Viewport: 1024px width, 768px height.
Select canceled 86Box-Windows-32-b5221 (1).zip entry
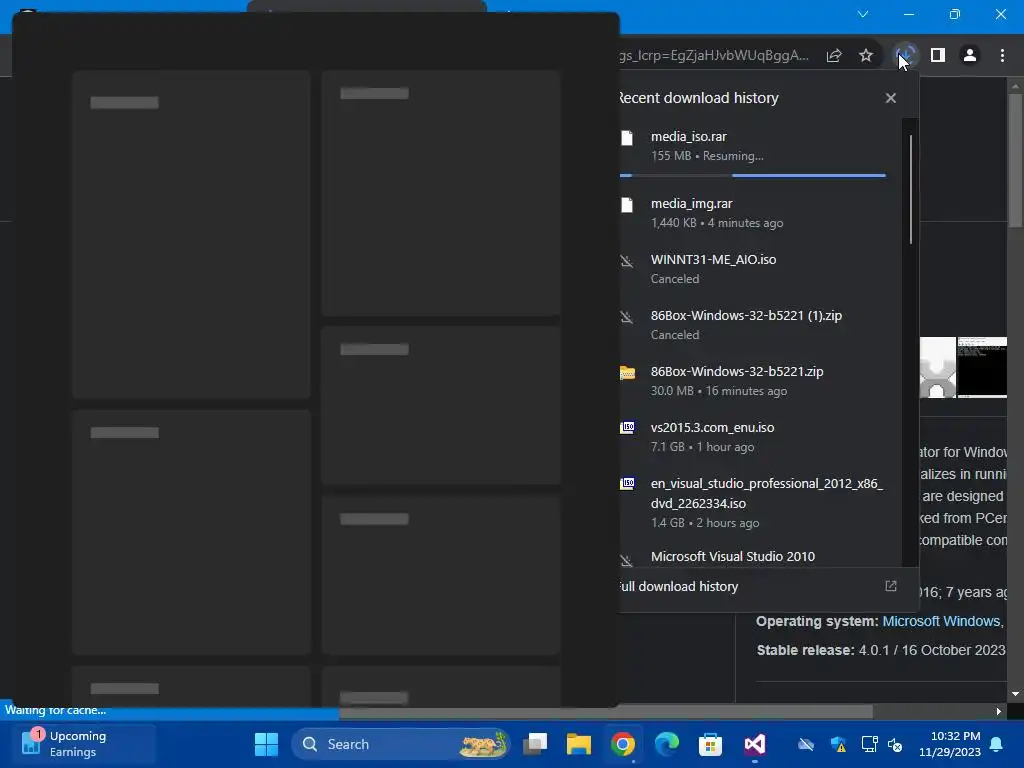click(x=761, y=325)
